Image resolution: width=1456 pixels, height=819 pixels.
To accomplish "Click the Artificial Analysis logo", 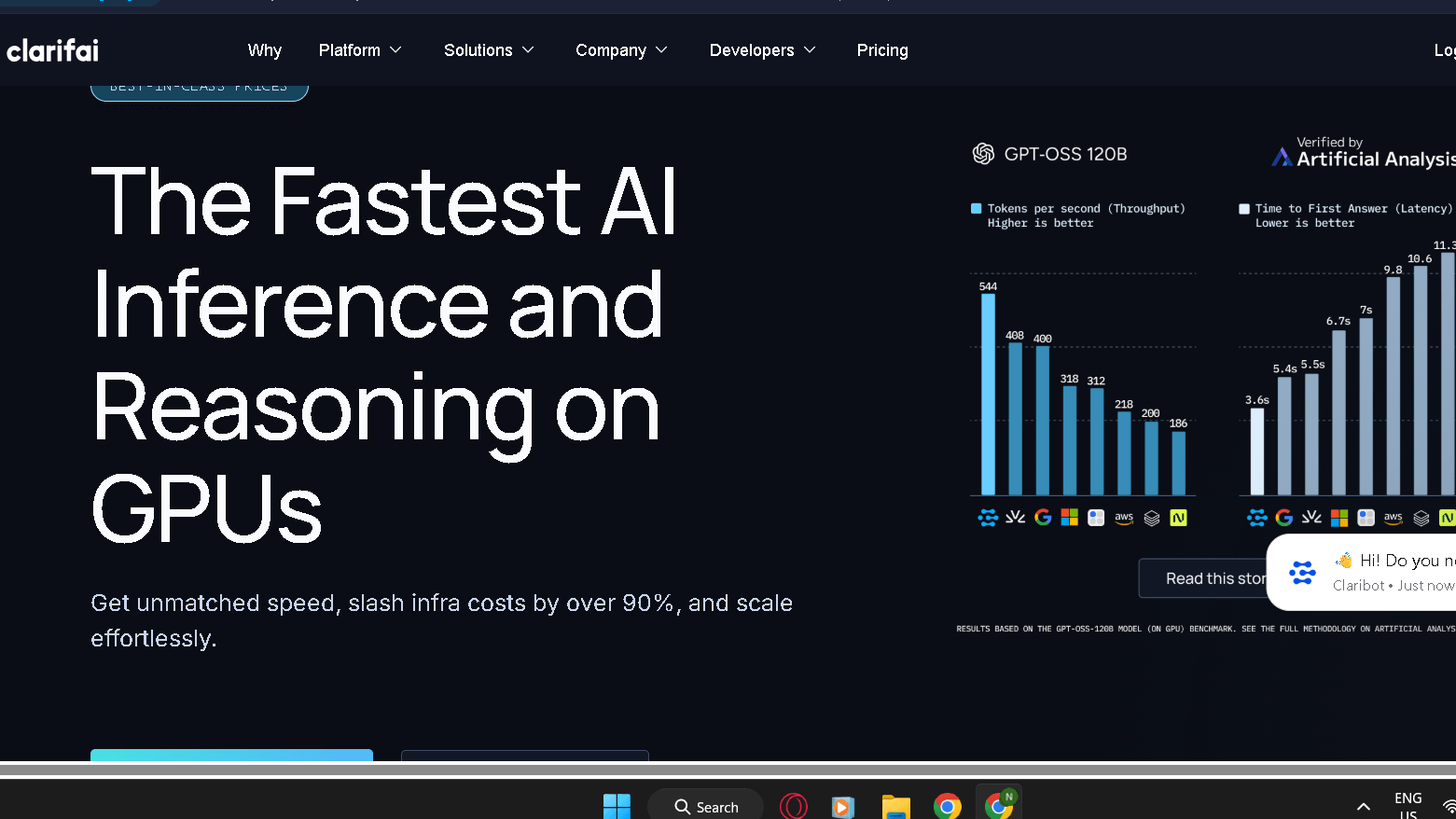I will point(1282,157).
